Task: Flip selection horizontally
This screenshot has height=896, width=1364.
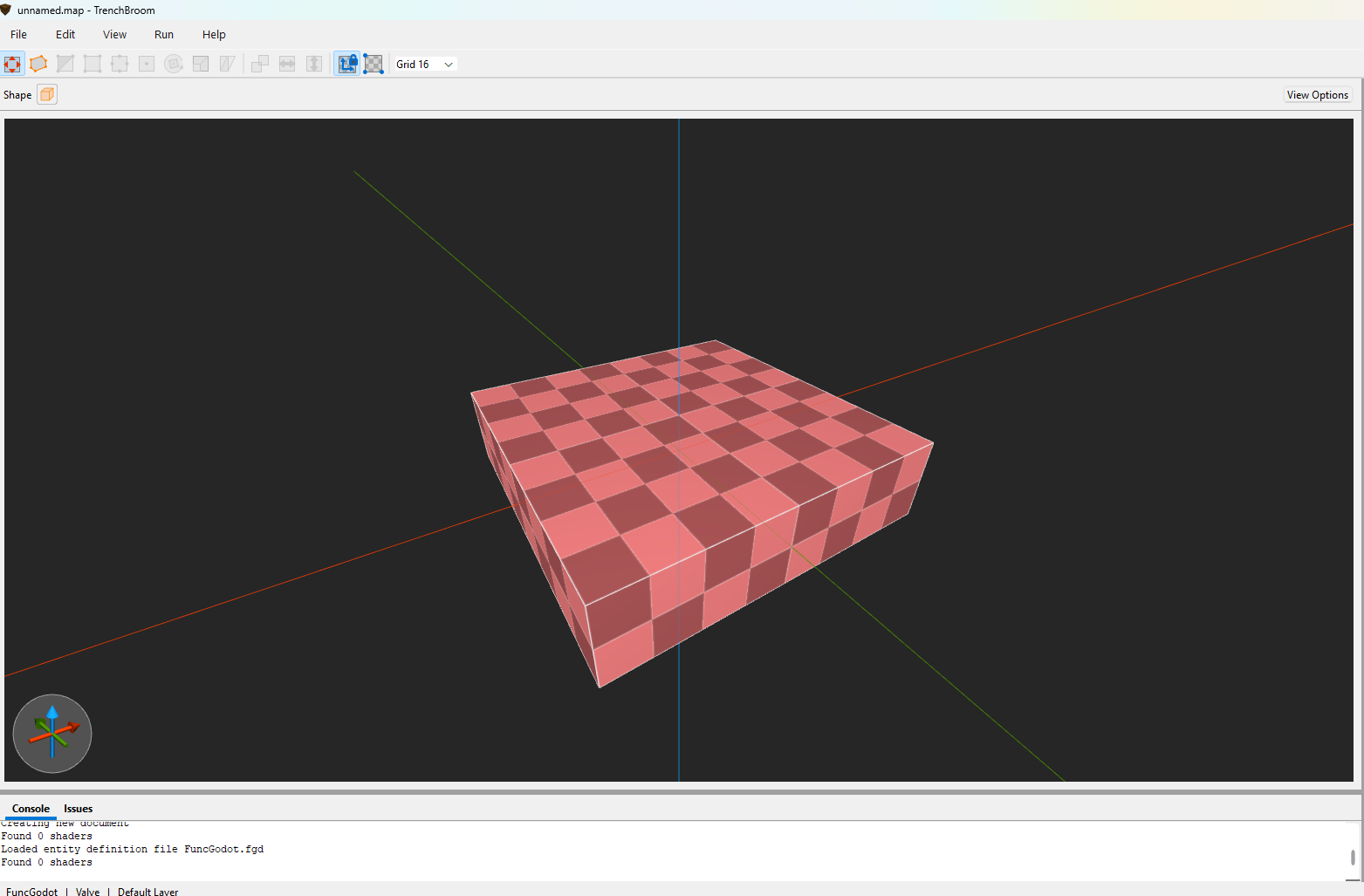Action: click(287, 64)
